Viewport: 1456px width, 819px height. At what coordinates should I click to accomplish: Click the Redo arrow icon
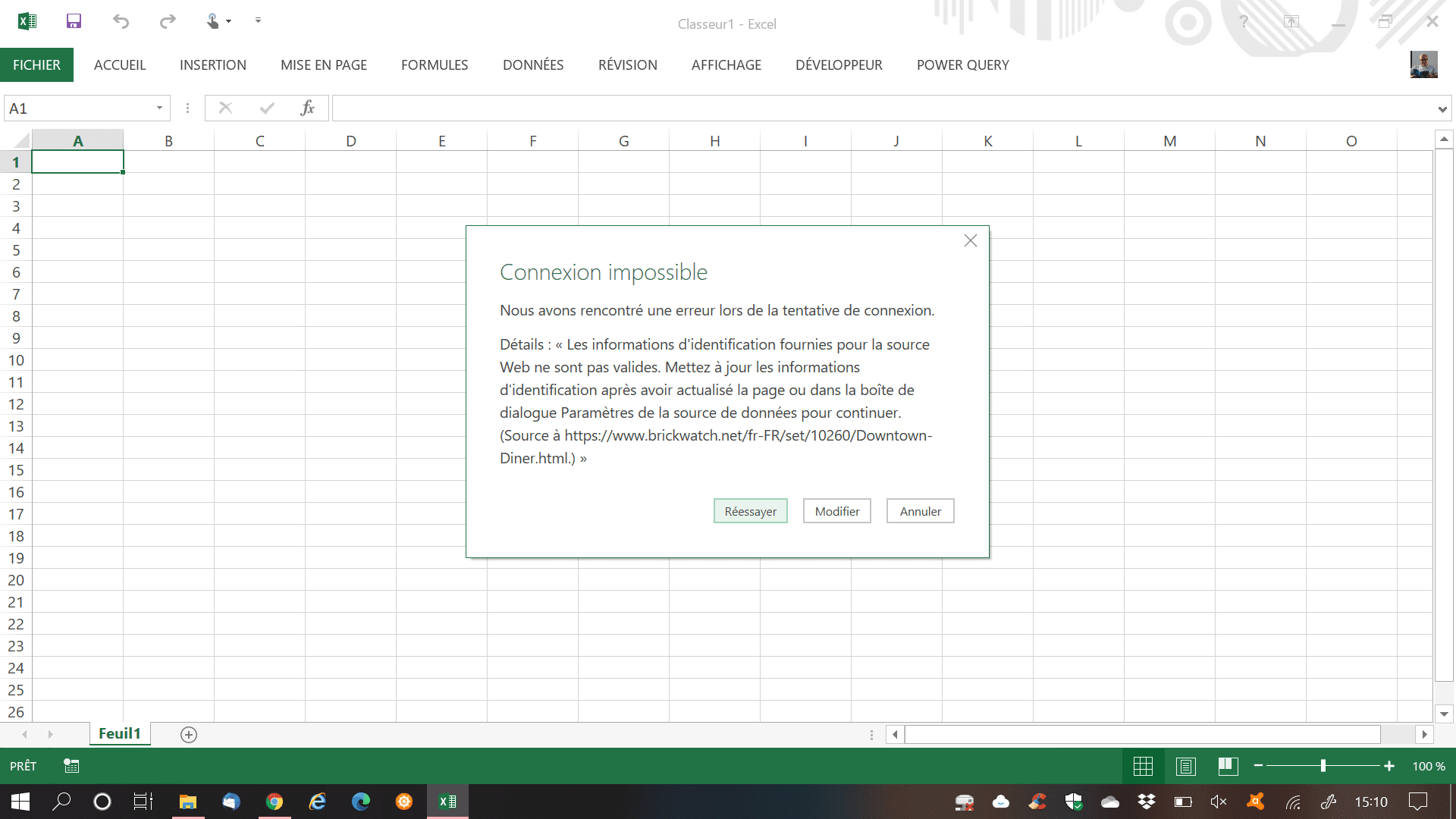pyautogui.click(x=168, y=21)
